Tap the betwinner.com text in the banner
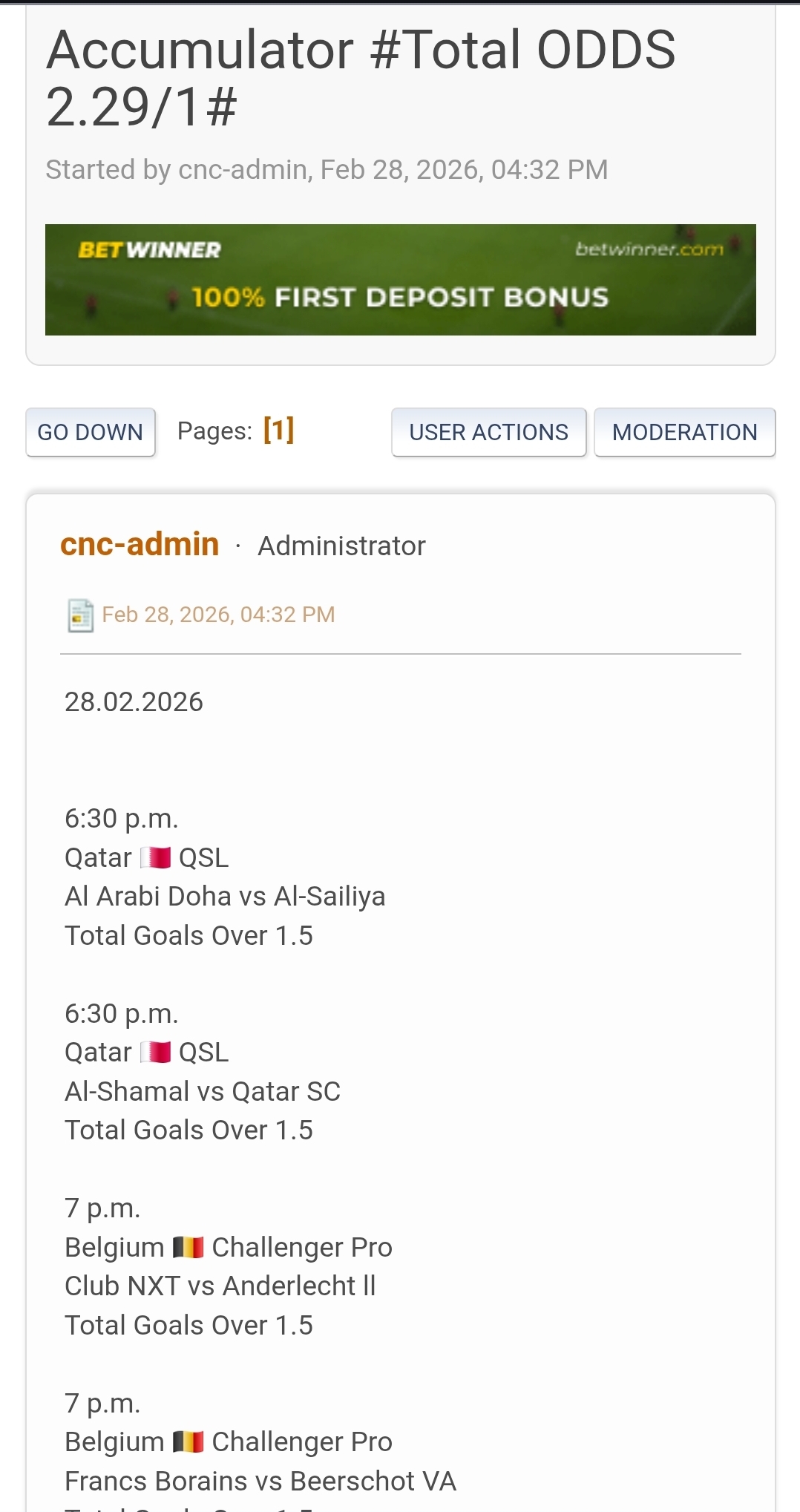The width and height of the screenshot is (800, 1512). (649, 249)
